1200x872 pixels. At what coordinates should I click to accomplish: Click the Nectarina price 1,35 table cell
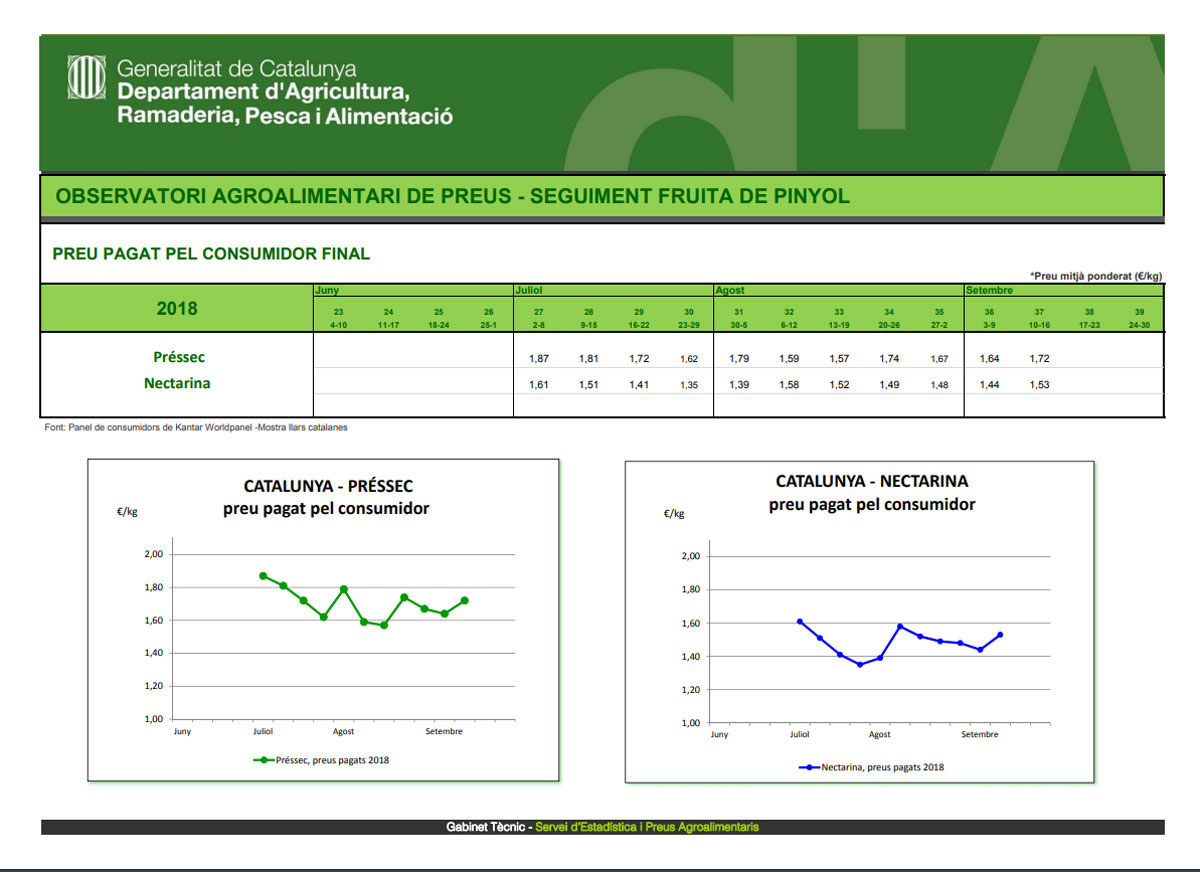688,384
